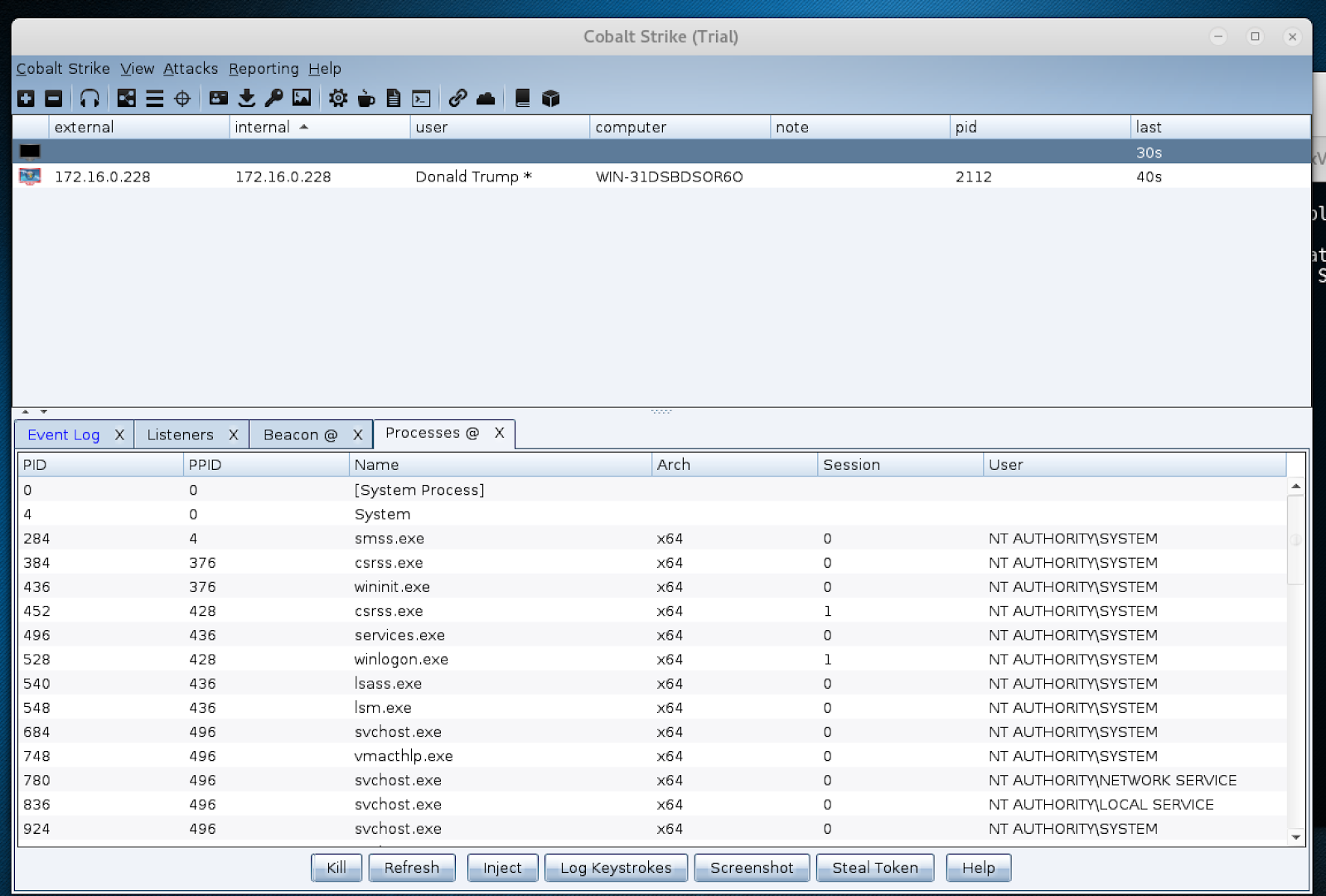
Task: Sort process list by Session header
Action: tap(900, 465)
